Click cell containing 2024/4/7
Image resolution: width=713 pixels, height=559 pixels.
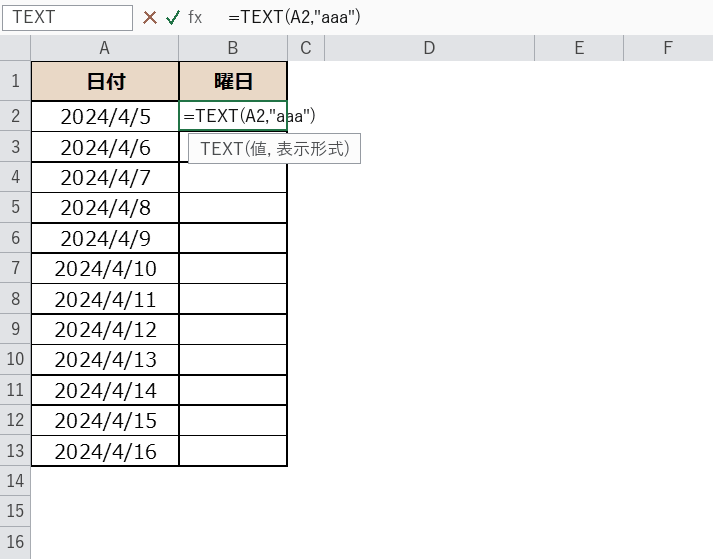pyautogui.click(x=105, y=177)
